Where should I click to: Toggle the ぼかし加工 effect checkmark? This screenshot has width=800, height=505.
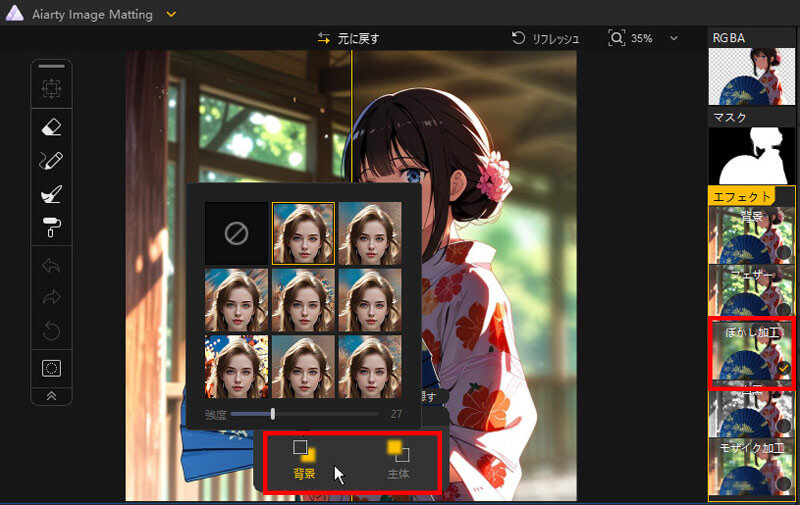tap(784, 367)
